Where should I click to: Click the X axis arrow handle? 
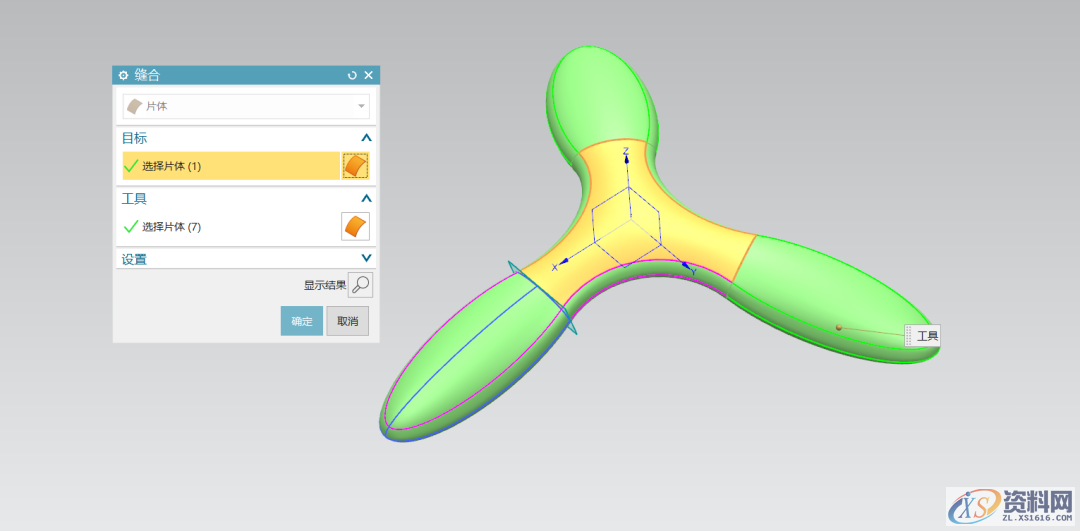[x=562, y=262]
